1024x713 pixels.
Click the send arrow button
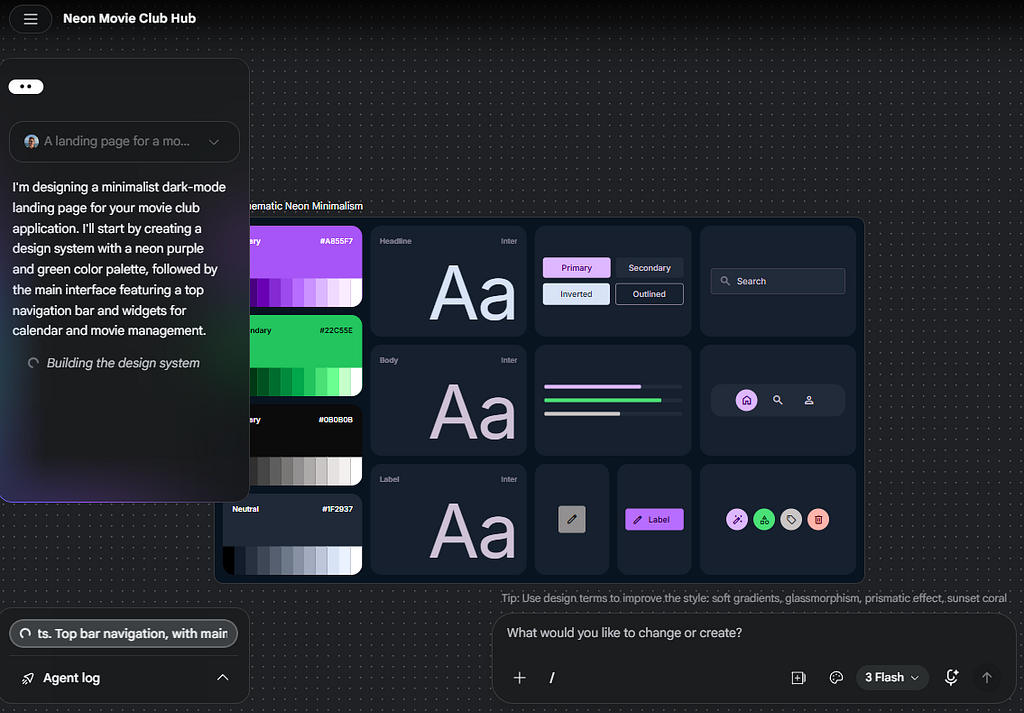click(x=987, y=678)
